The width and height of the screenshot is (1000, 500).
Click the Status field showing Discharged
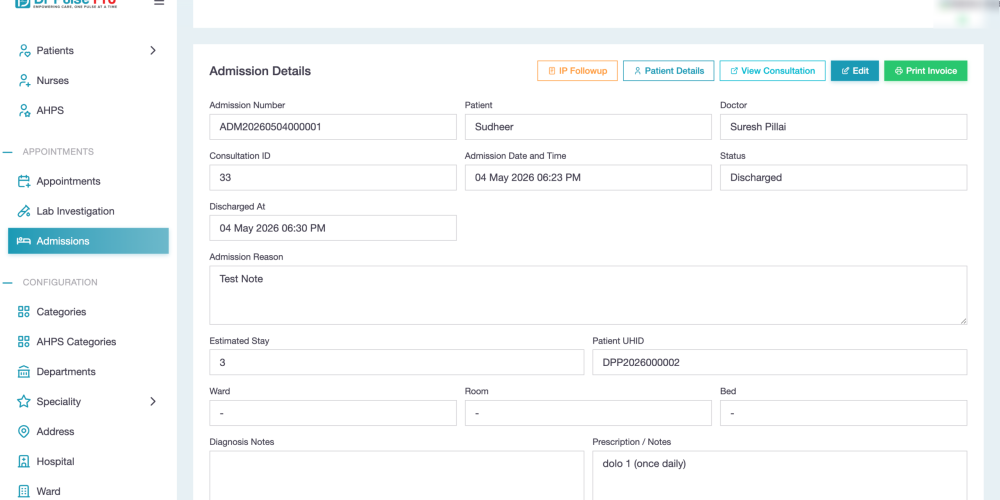[x=844, y=177]
